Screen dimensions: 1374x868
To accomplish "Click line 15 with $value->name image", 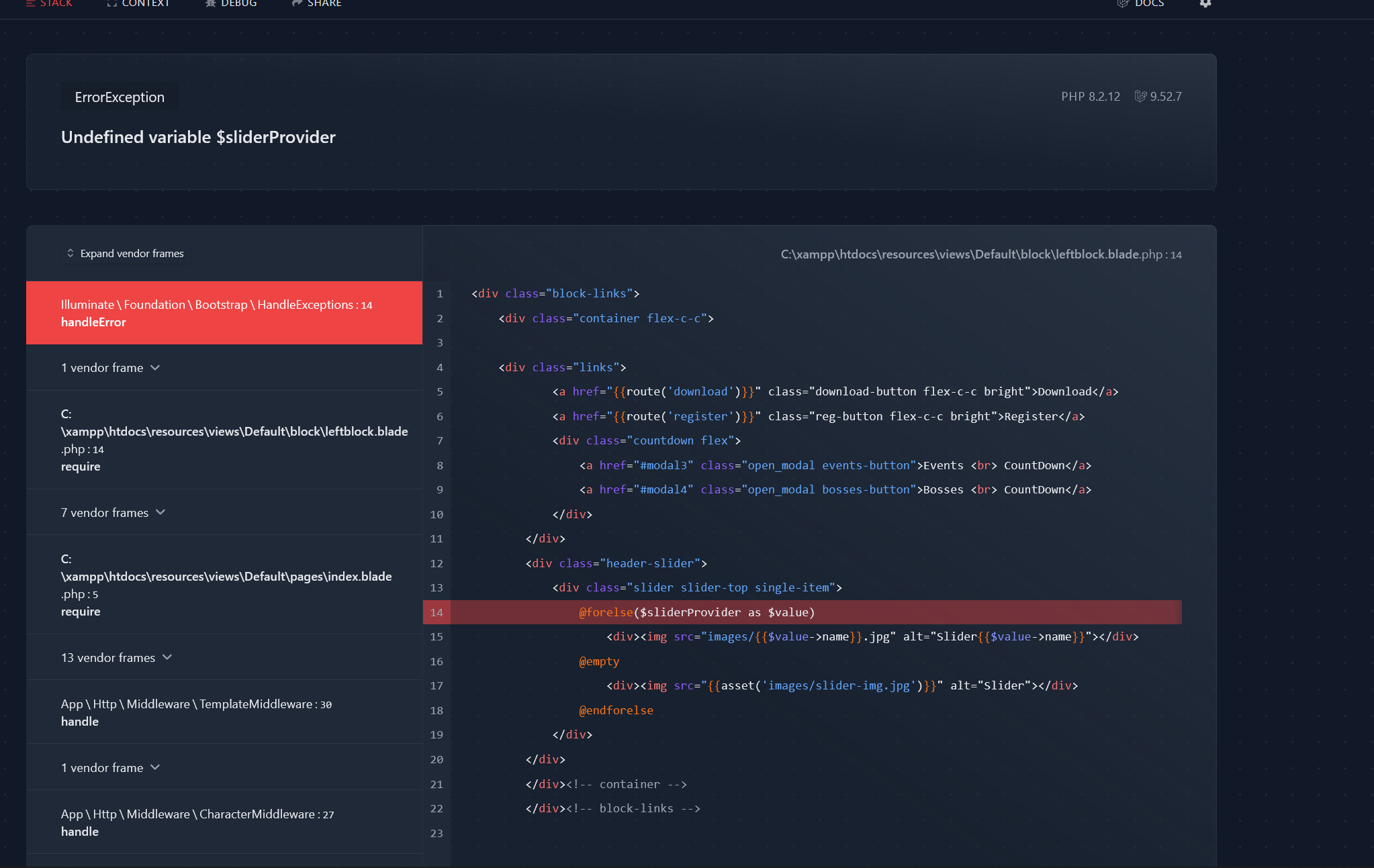I will coord(872,636).
